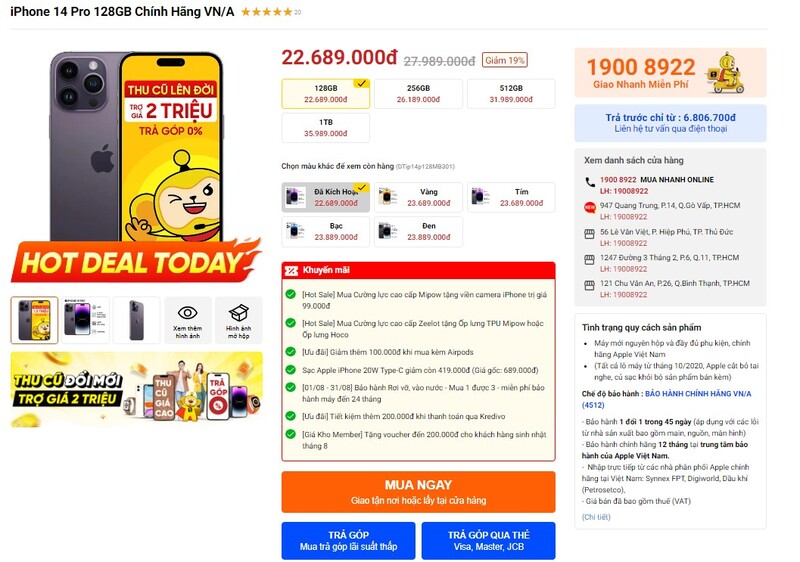Select the second product gallery thumbnail
This screenshot has width=800, height=562.
click(86, 320)
